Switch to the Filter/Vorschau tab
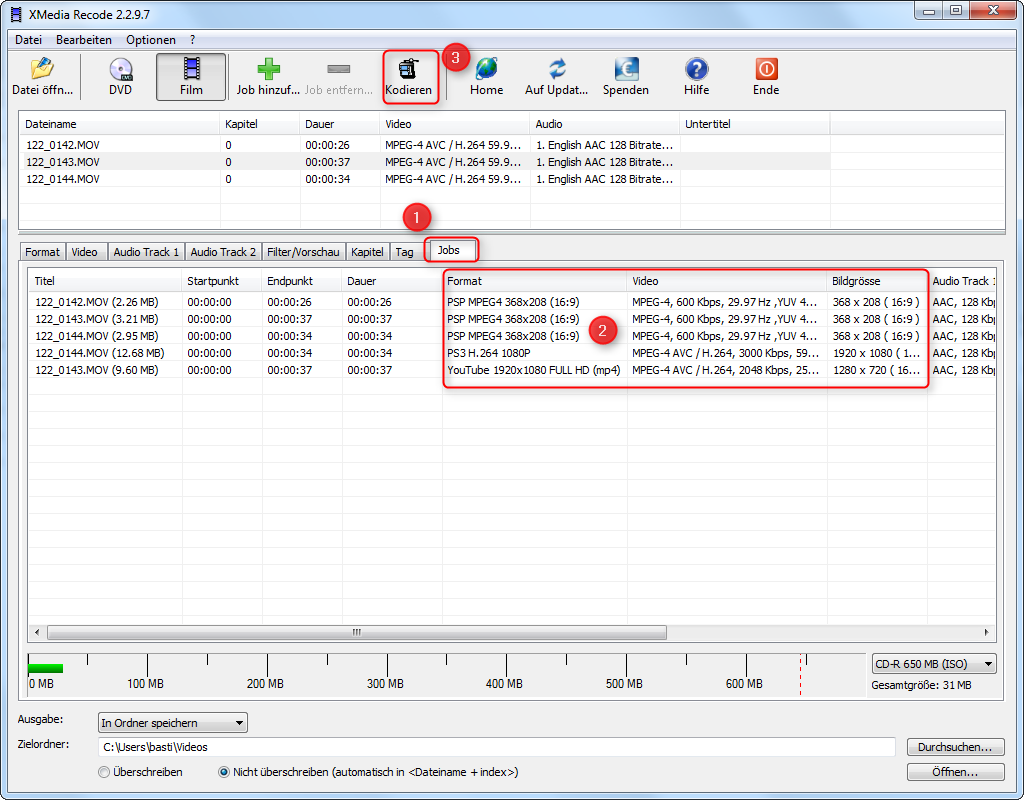This screenshot has height=800, width=1024. (303, 252)
